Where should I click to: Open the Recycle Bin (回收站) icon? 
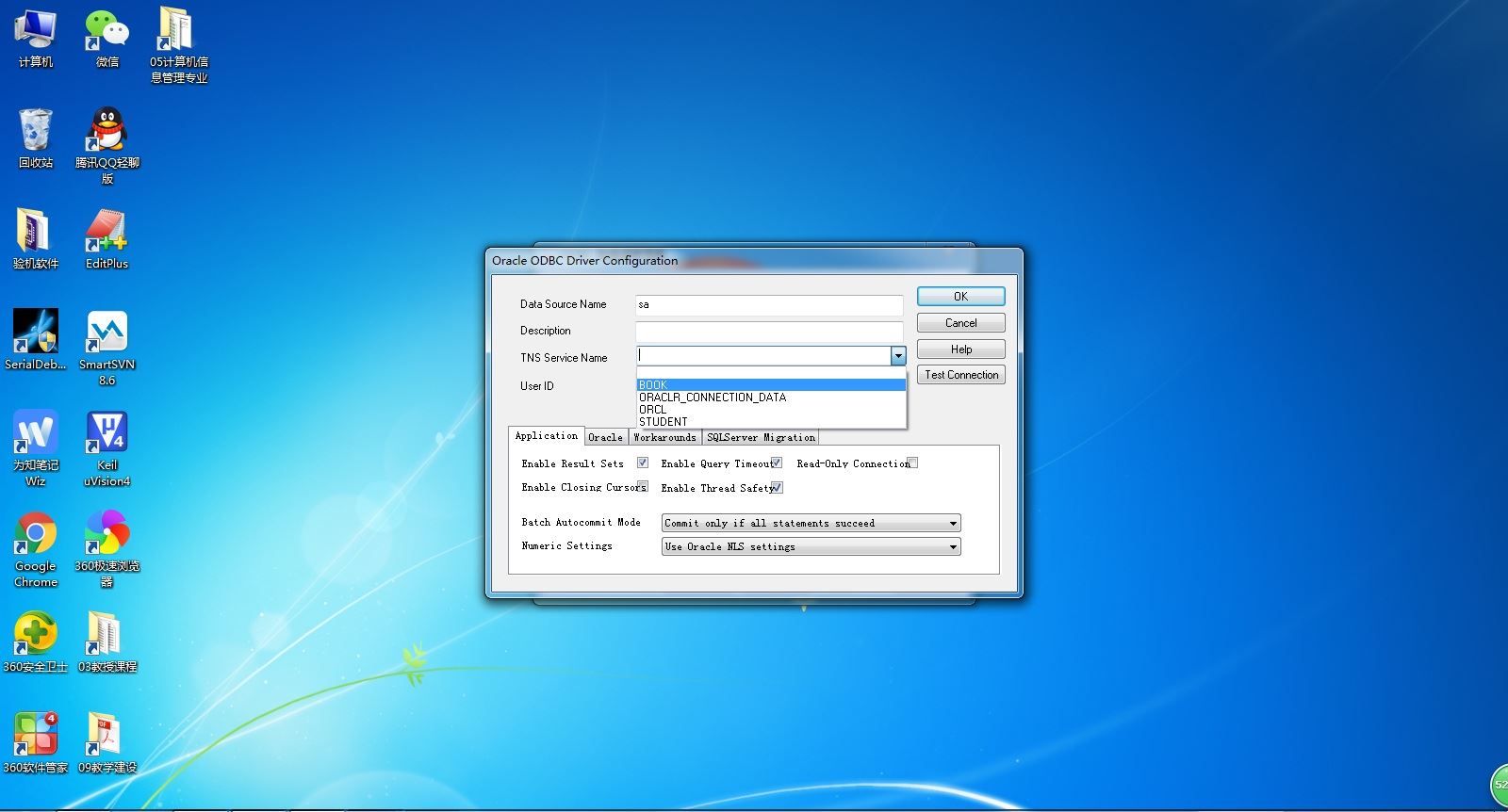[36, 138]
